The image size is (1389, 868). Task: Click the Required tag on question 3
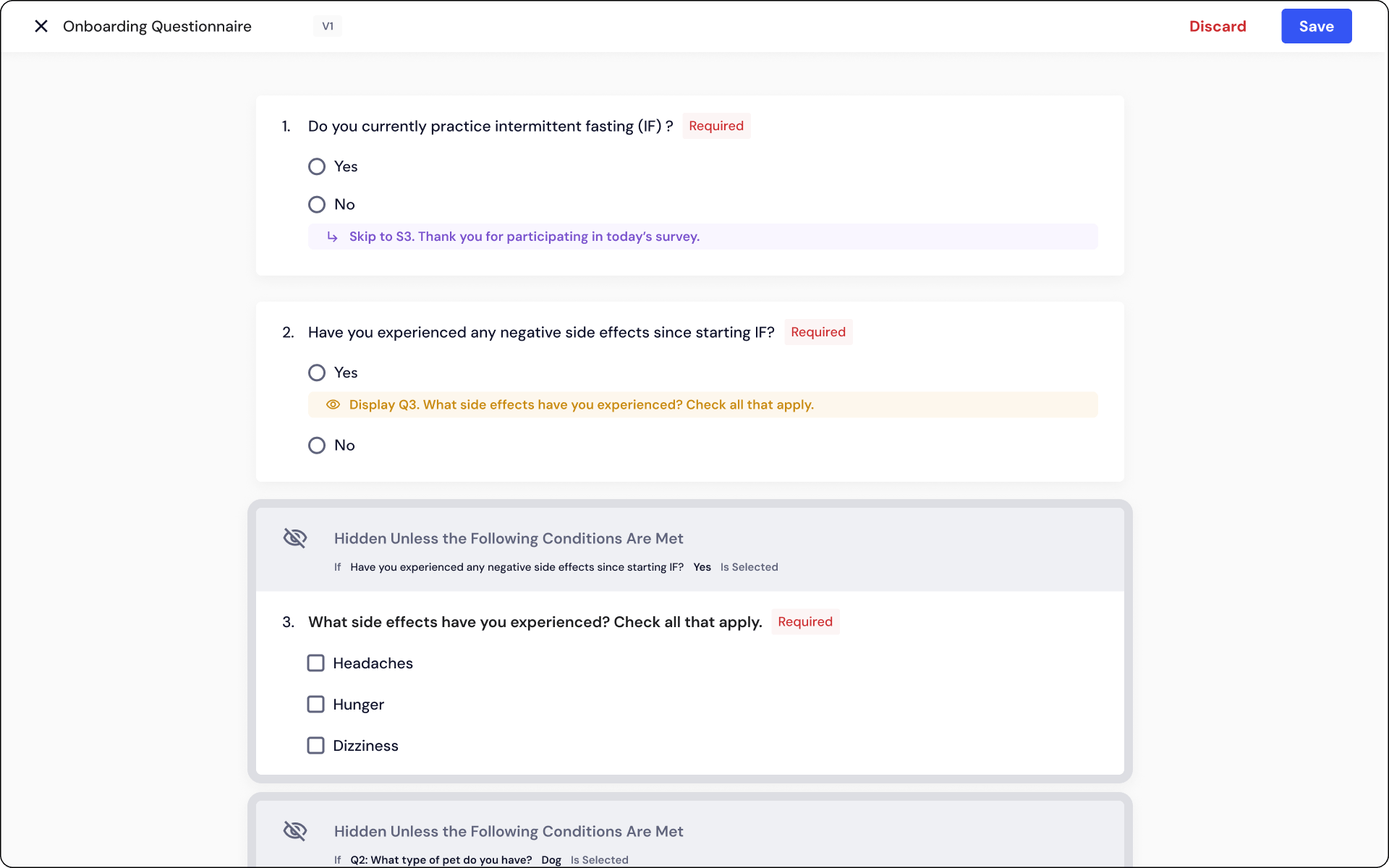(804, 622)
